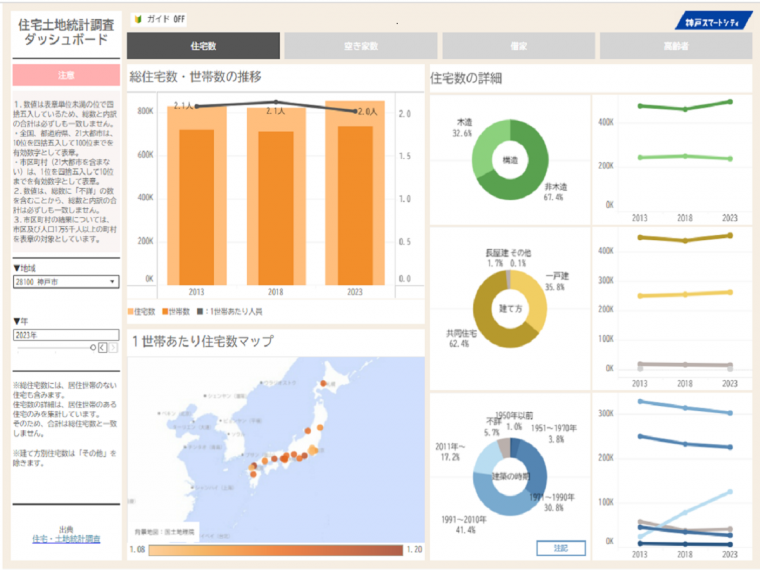Click the 世帯数 legend color swatch
Viewport: 760px width, 570px height.
coord(166,312)
